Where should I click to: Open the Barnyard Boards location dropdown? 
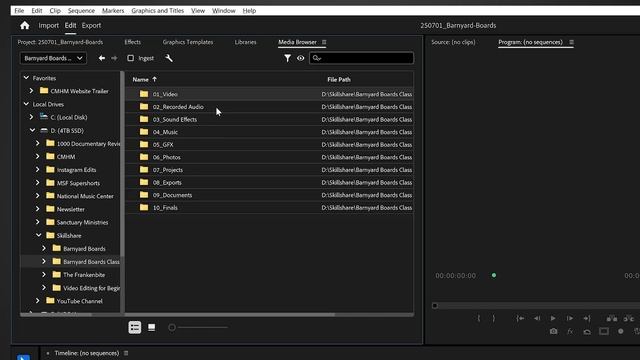[52, 58]
